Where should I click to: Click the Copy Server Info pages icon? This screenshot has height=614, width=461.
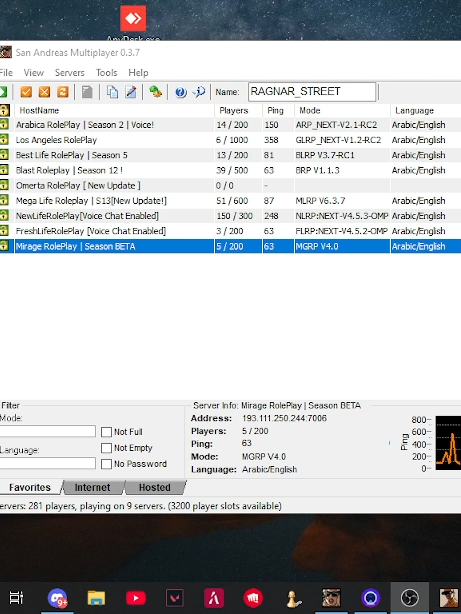[x=112, y=92]
